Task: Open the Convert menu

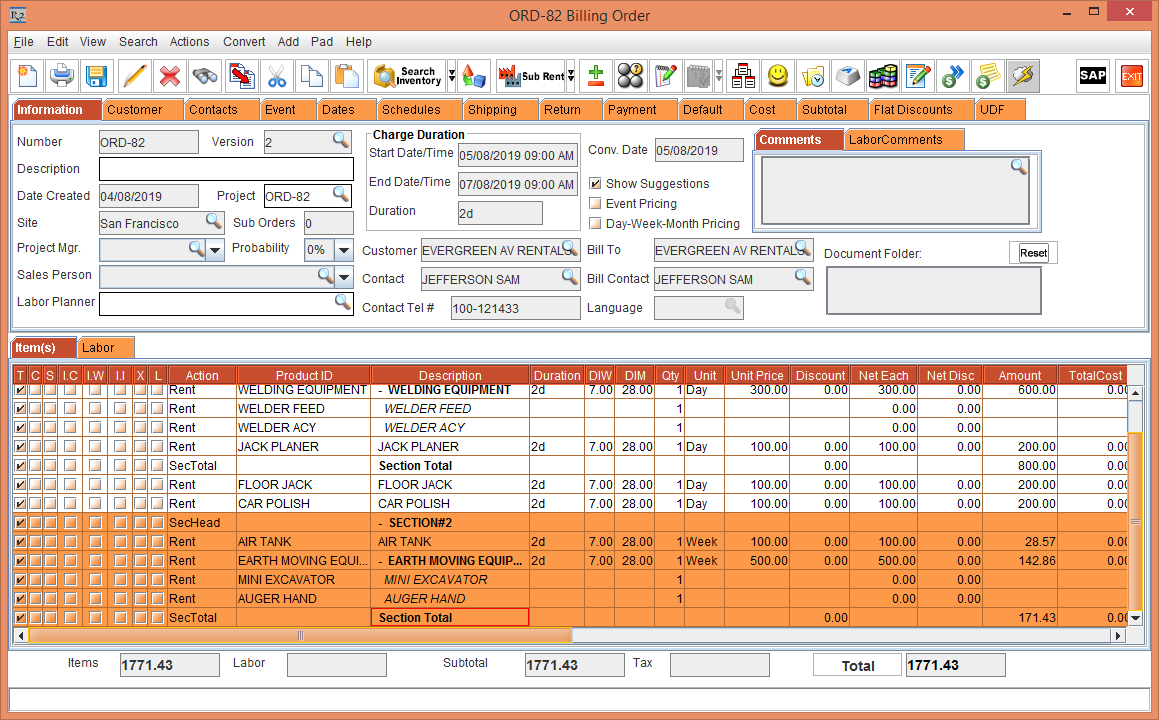Action: click(x=244, y=42)
